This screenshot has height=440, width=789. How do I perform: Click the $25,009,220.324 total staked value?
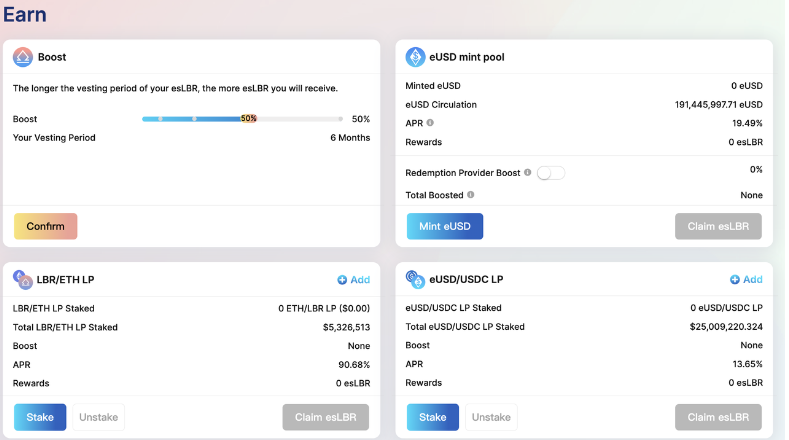[x=726, y=327]
